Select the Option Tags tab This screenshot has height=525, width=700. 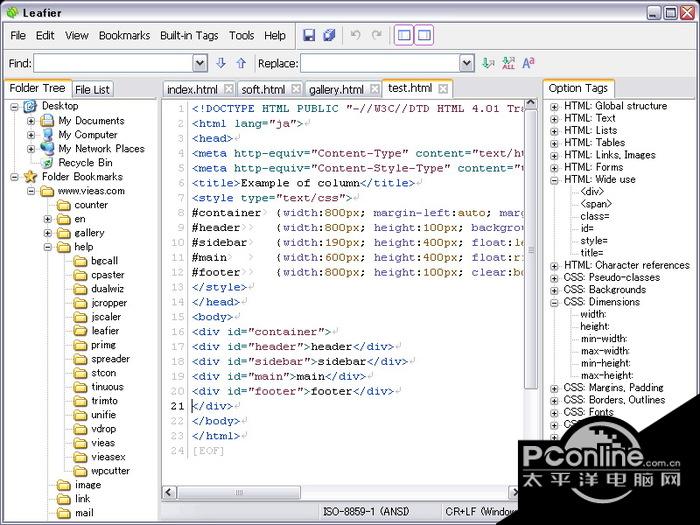tap(578, 88)
